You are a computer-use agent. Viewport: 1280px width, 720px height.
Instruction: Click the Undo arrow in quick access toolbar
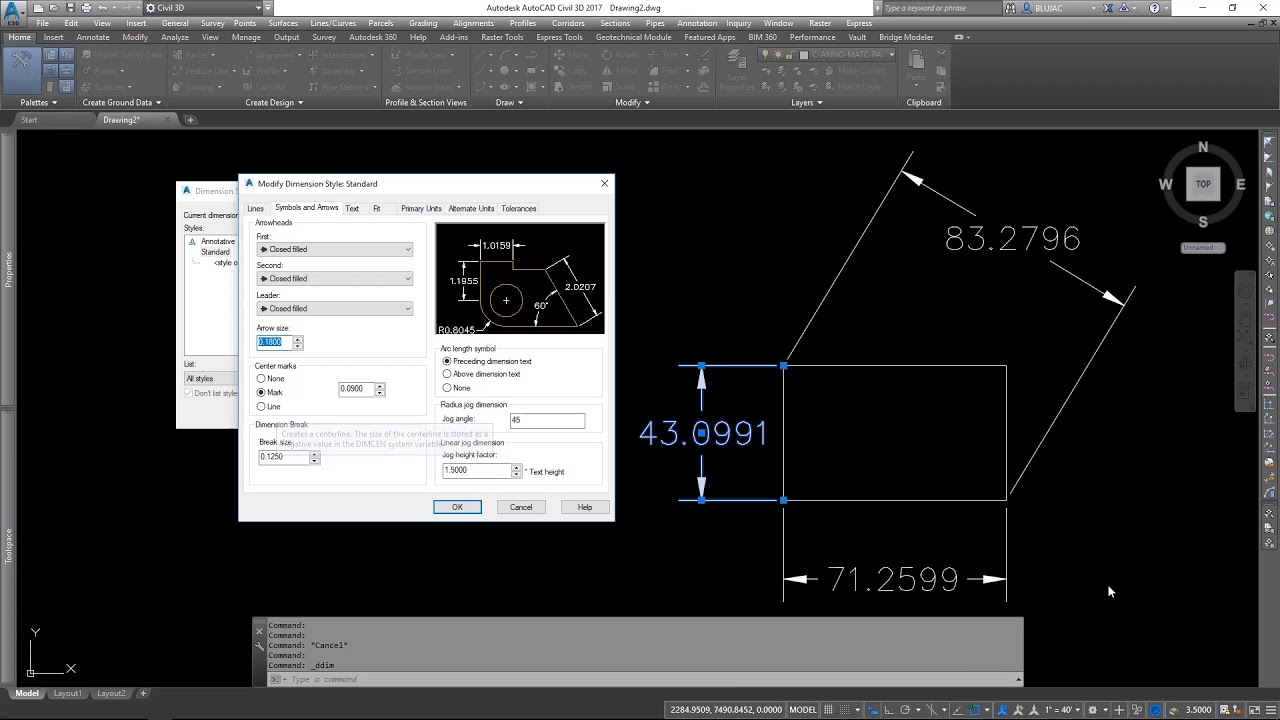(102, 8)
